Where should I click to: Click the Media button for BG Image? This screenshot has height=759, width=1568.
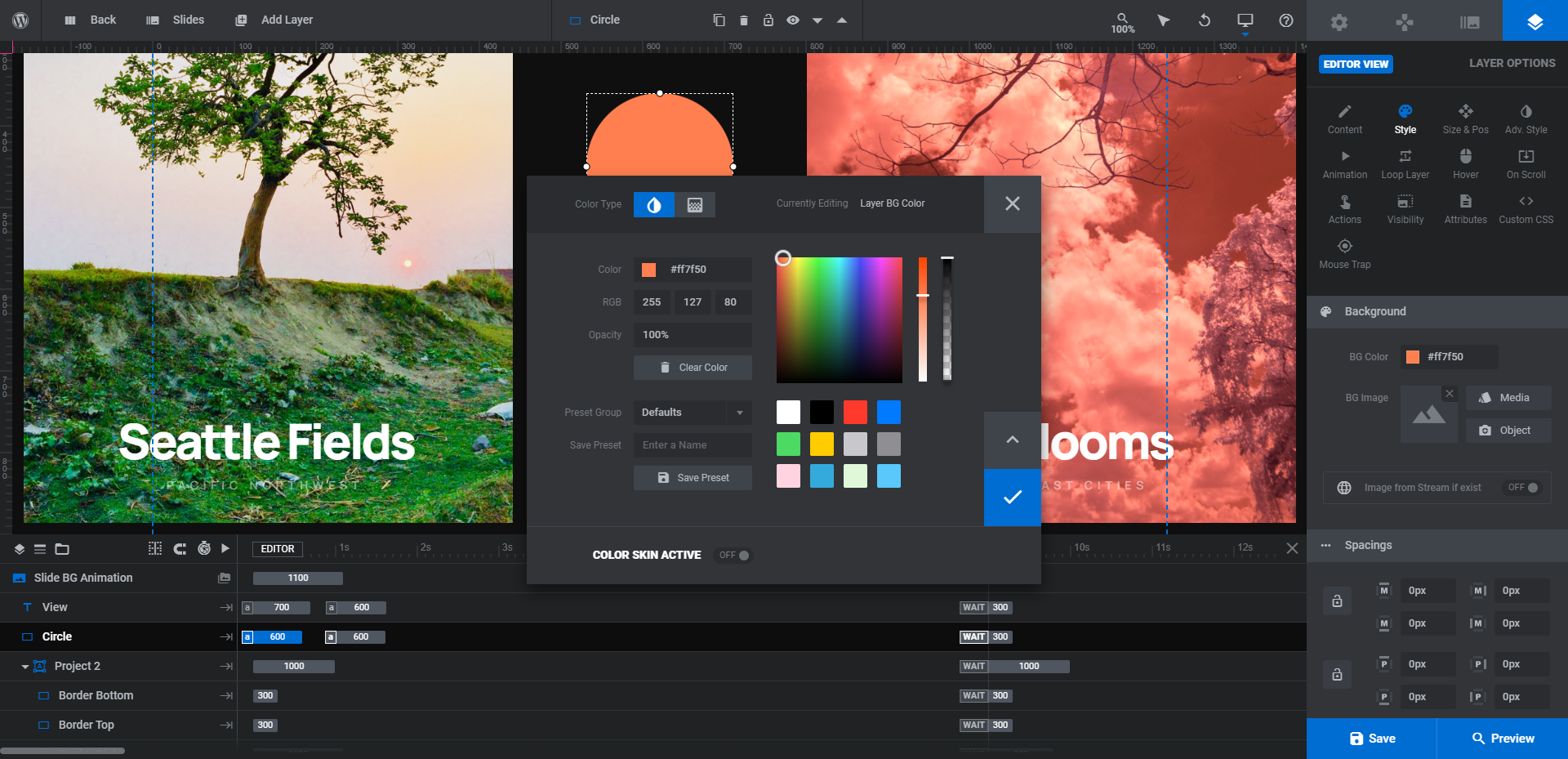pyautogui.click(x=1508, y=398)
